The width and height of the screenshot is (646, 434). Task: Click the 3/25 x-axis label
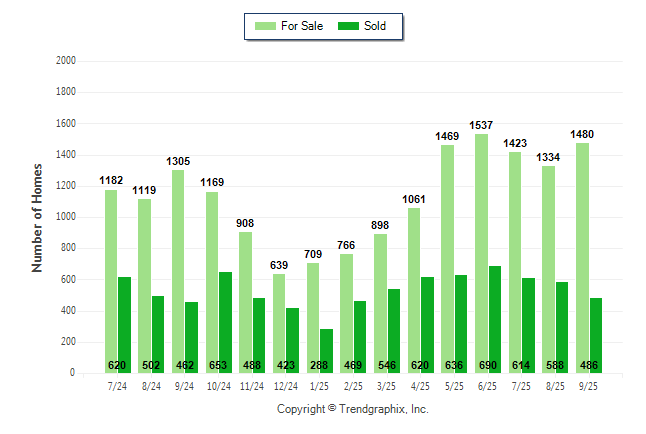click(387, 385)
